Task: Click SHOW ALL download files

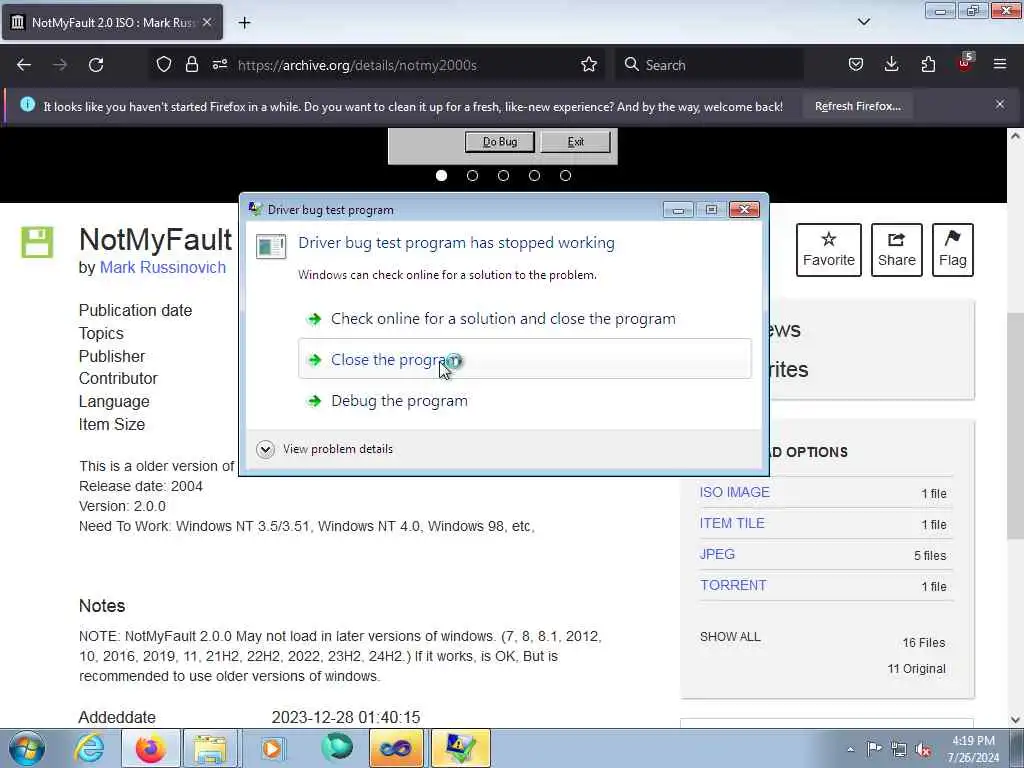Action: pos(730,637)
